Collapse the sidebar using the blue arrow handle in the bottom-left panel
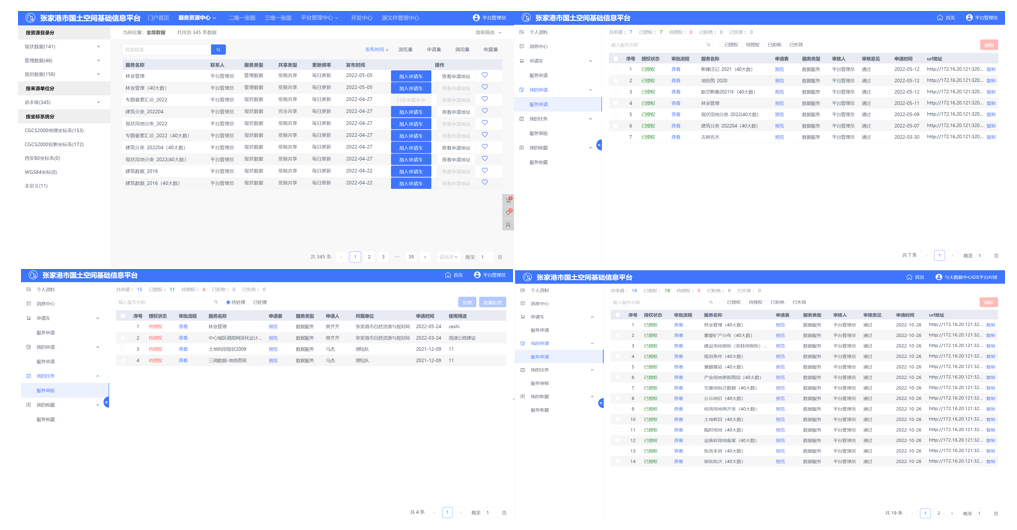The width and height of the screenshot is (1017, 530). point(106,402)
